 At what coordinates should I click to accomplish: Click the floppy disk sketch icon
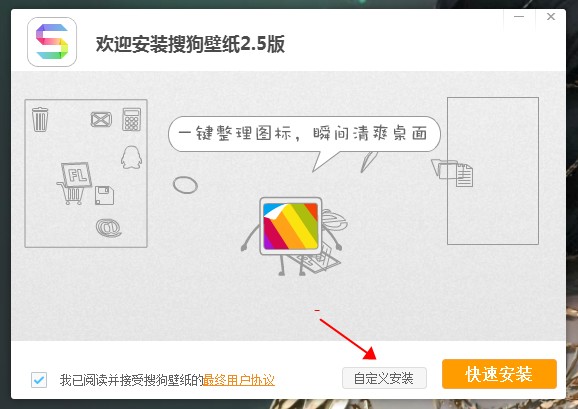pos(104,195)
